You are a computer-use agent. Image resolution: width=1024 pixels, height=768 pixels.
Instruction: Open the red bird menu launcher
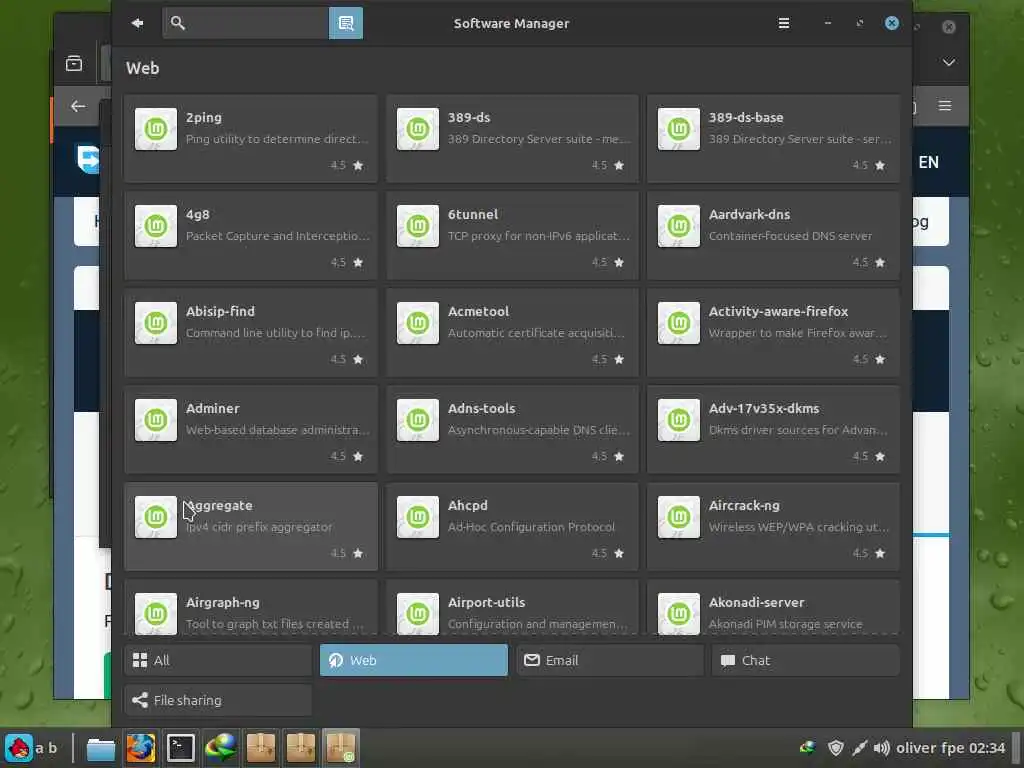(18, 748)
